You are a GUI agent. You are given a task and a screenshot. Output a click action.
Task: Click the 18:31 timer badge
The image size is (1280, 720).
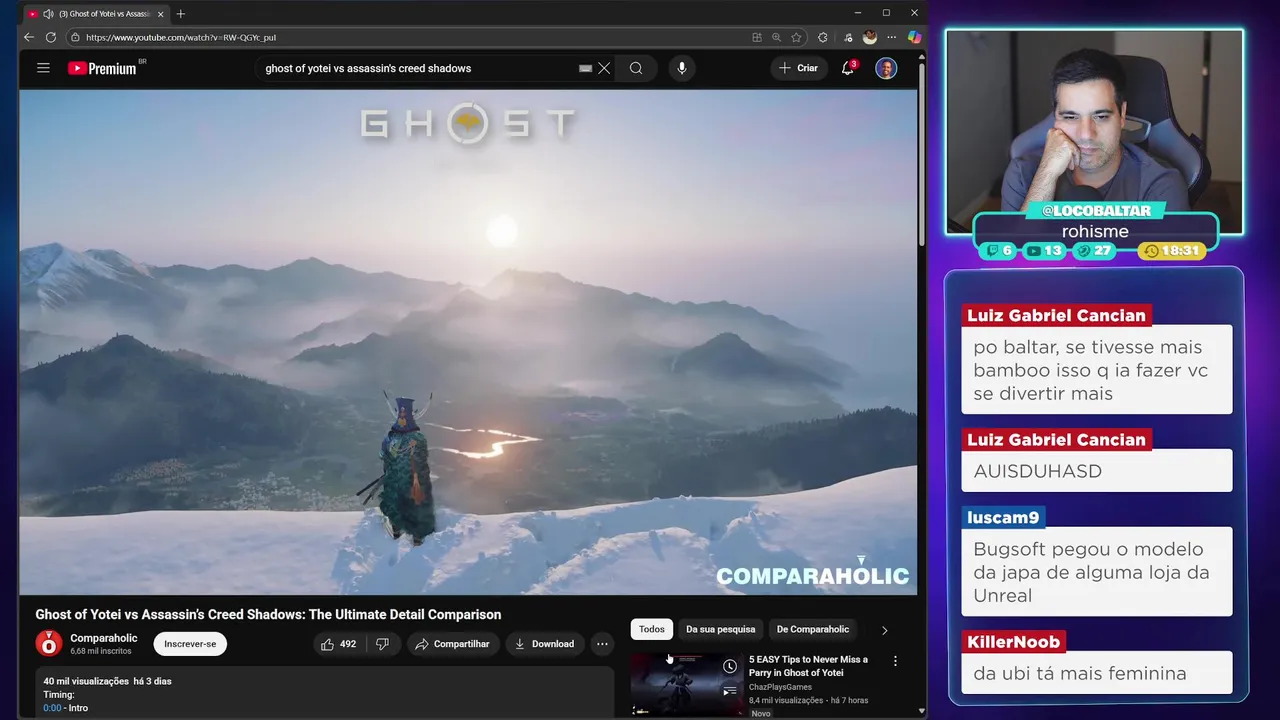(x=1172, y=251)
